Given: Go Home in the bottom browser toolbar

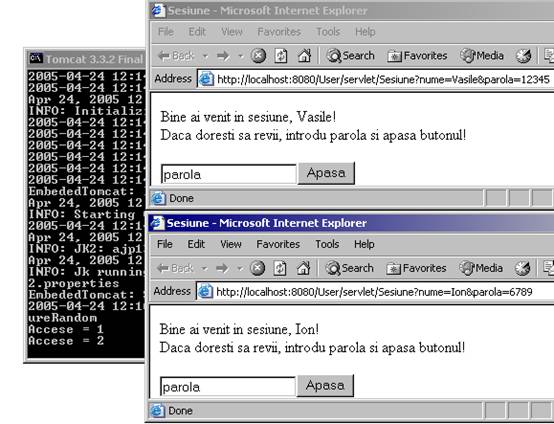Looking at the screenshot, I should pos(303,268).
